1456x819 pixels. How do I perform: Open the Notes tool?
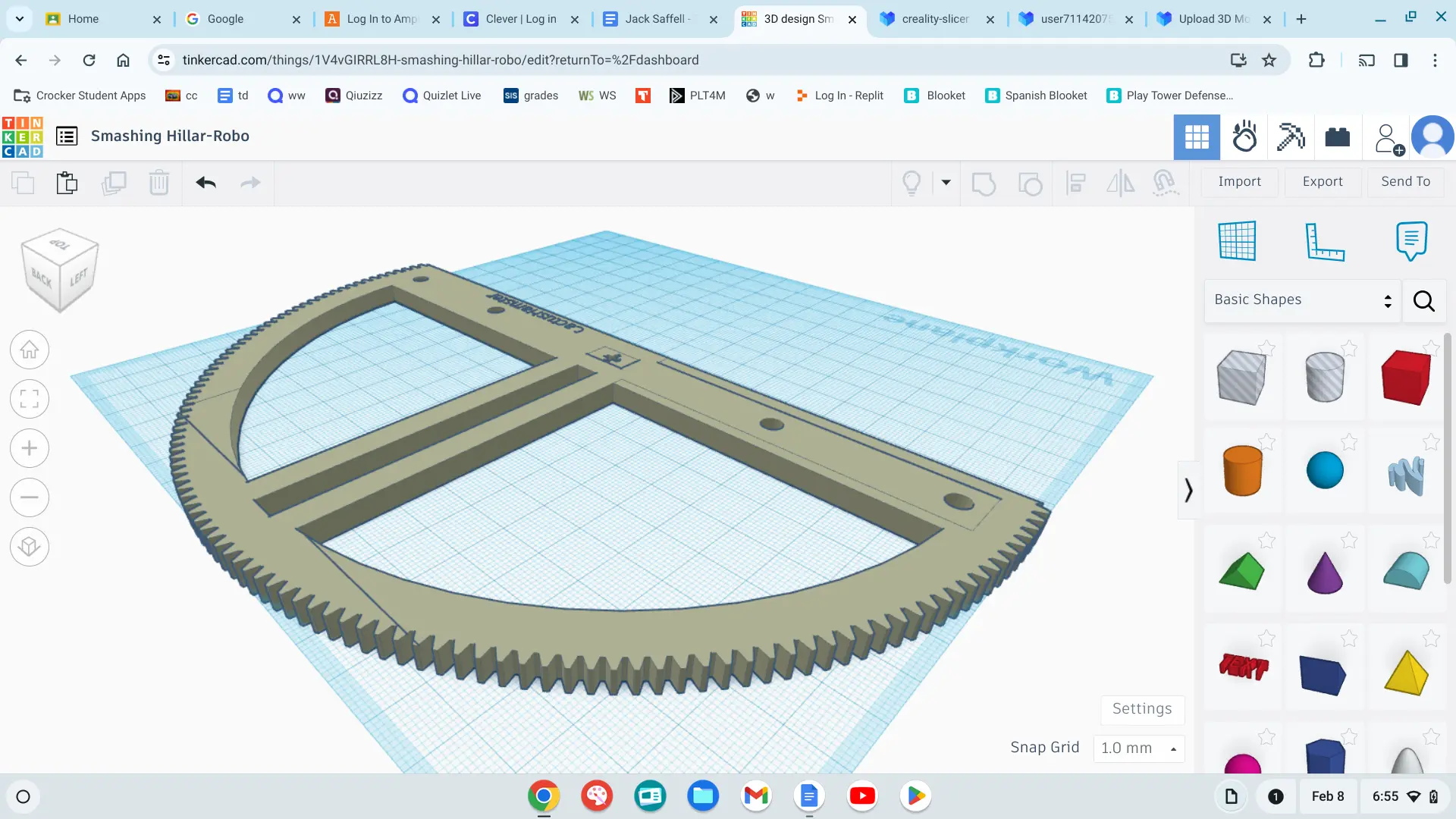click(1410, 241)
